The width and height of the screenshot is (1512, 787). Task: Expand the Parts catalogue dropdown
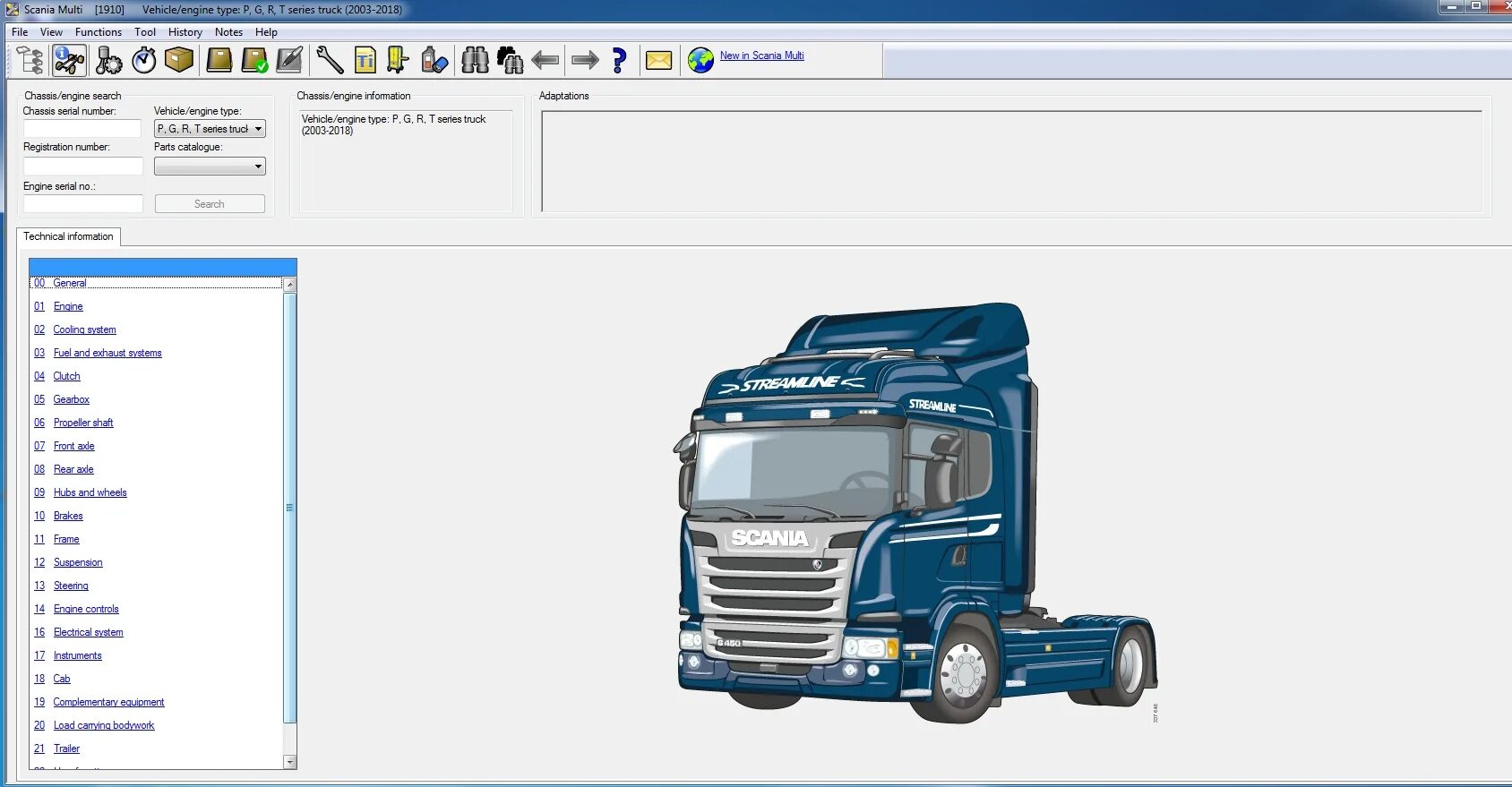pos(210,166)
